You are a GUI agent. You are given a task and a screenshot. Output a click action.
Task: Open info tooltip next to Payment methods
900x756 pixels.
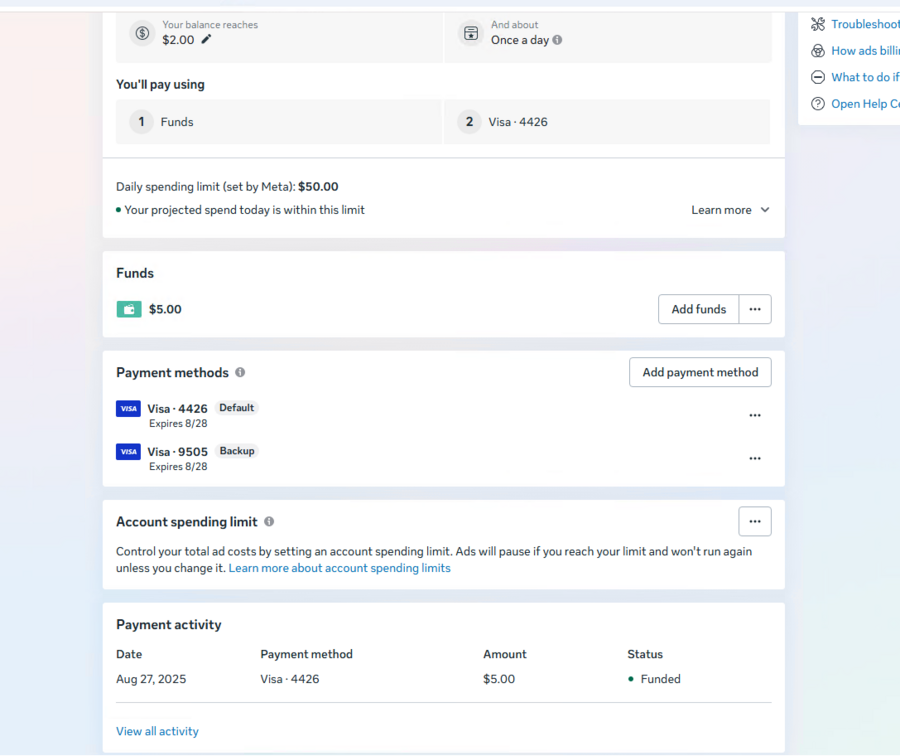point(240,372)
